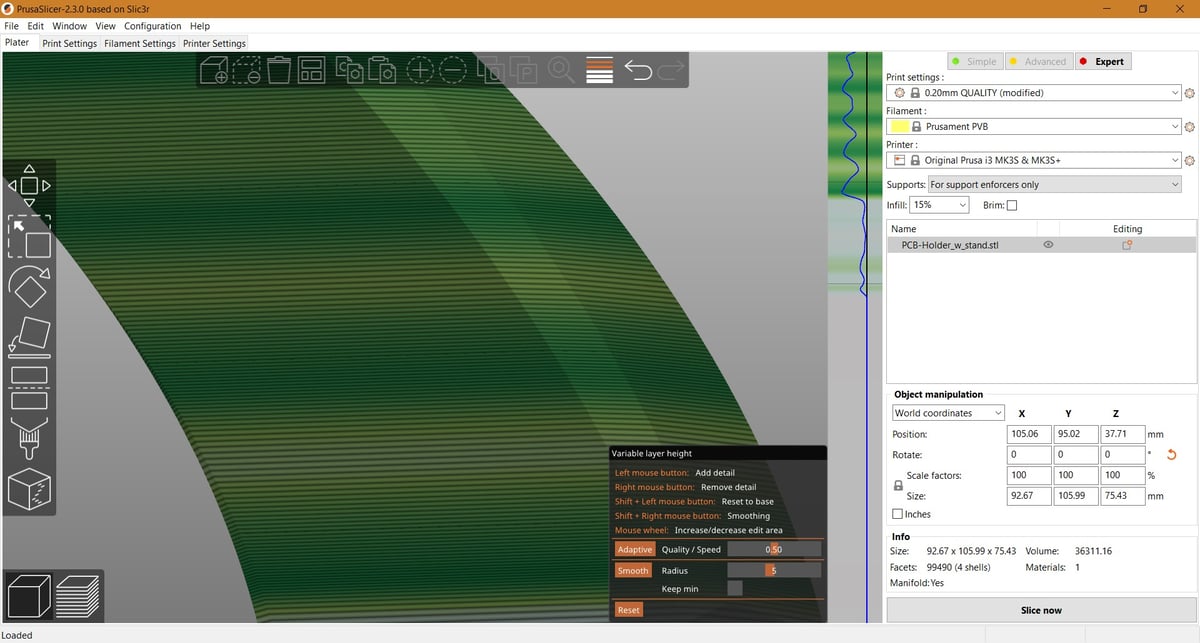Click the gear icon beside Printer preset
Screen dimensions: 1200x643
coord(1190,161)
